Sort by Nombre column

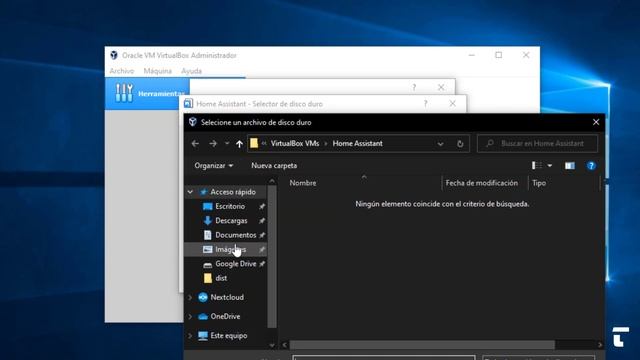(303, 183)
